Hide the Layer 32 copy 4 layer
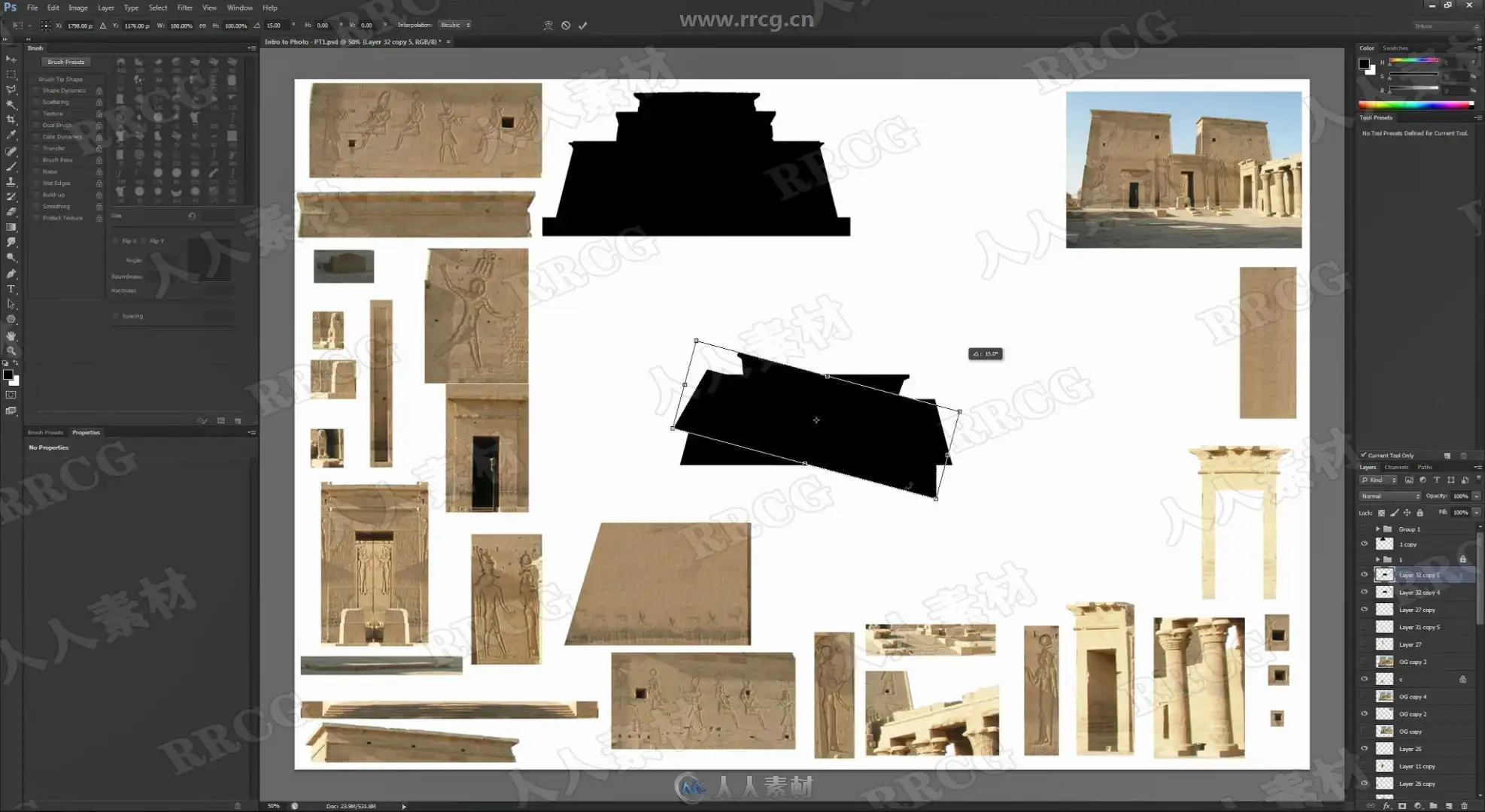The image size is (1485, 812). tap(1364, 592)
